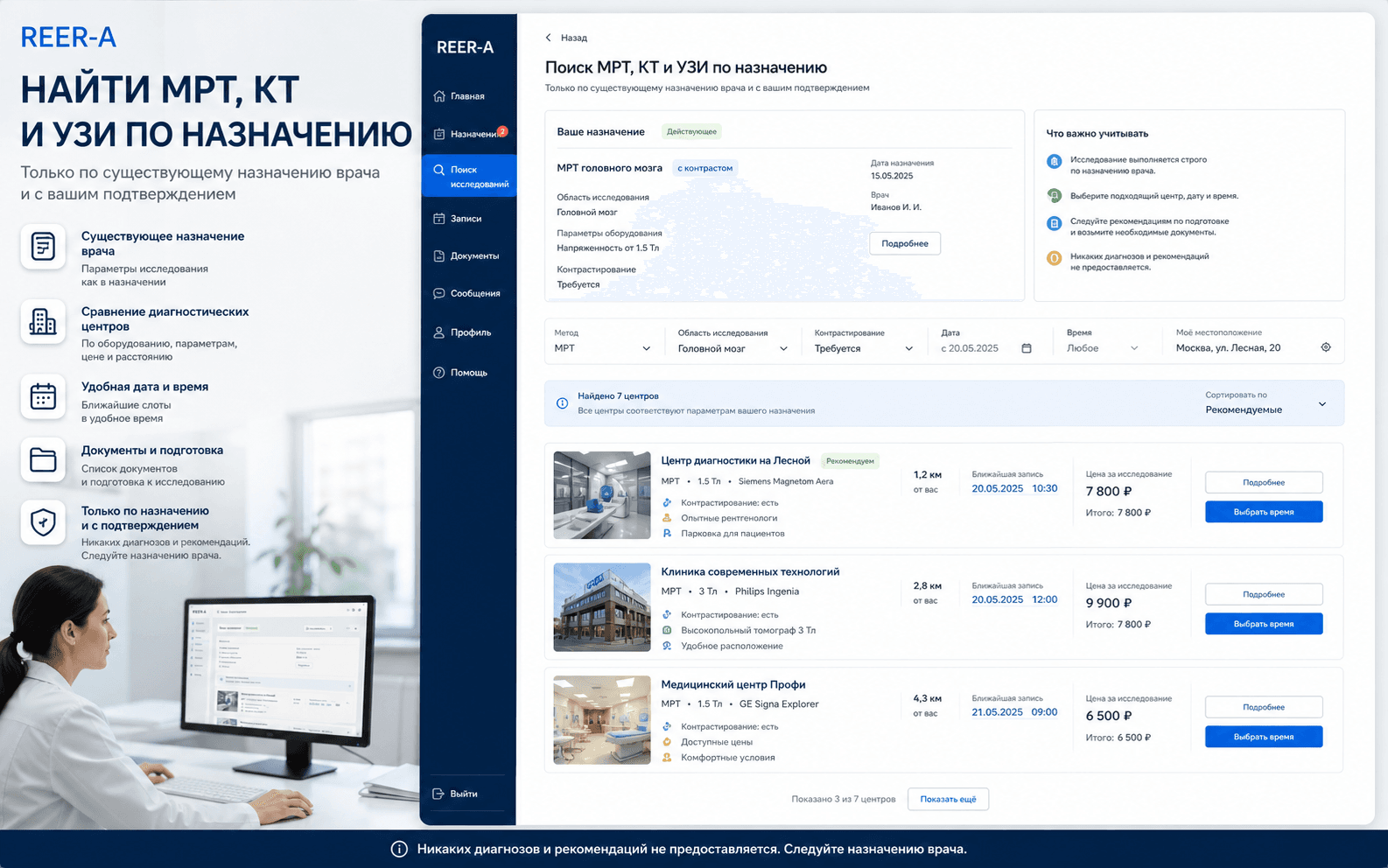Viewport: 1388px width, 868px height.
Task: Click the Подробнее button in Ваше назначение card
Action: pyautogui.click(x=905, y=243)
